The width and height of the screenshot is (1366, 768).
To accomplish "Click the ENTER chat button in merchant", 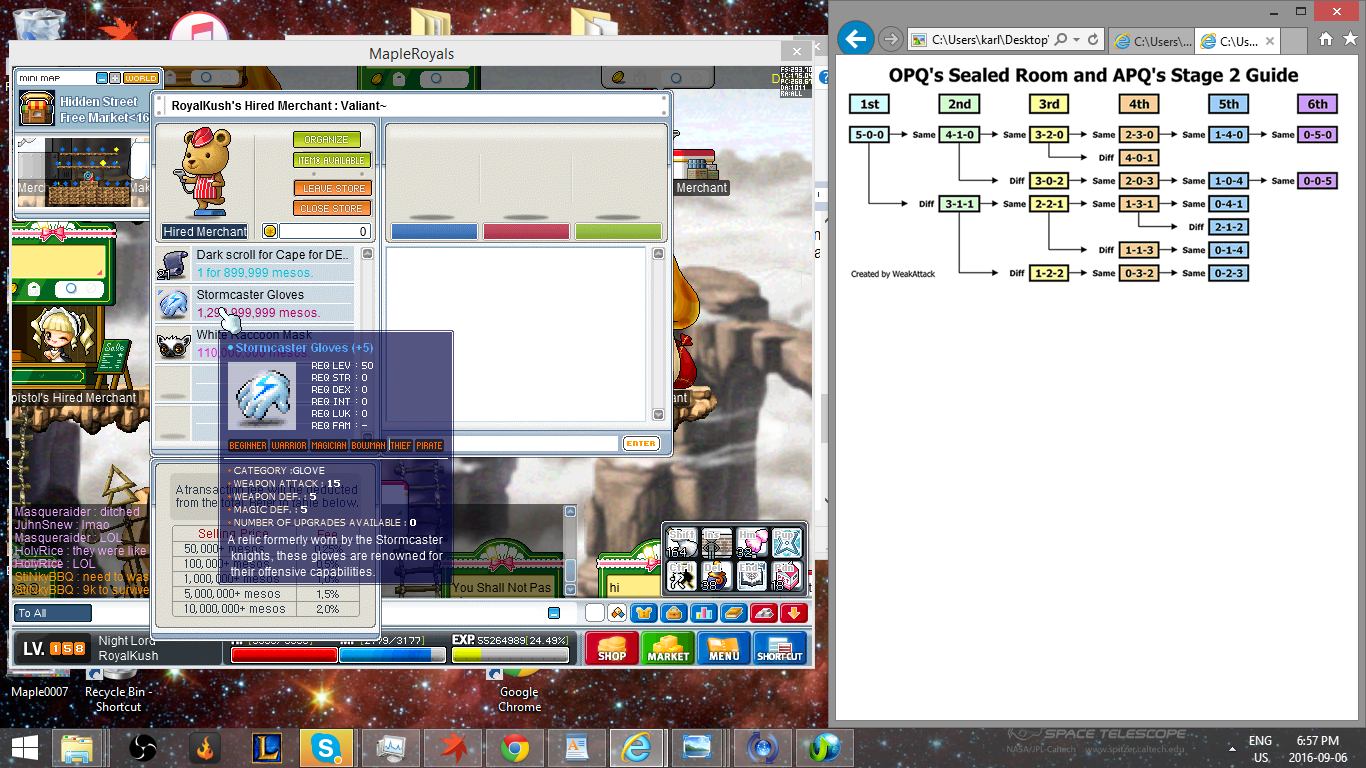I will tap(641, 443).
